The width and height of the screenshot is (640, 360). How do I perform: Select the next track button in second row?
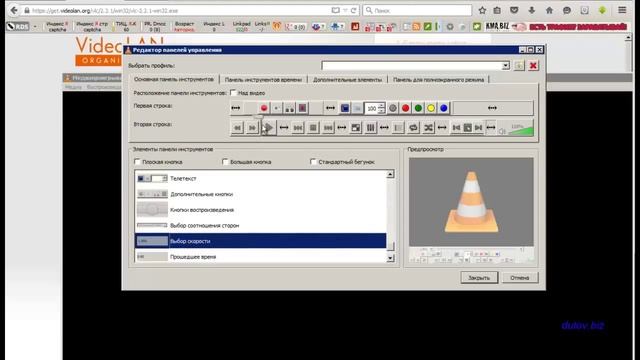(x=328, y=128)
